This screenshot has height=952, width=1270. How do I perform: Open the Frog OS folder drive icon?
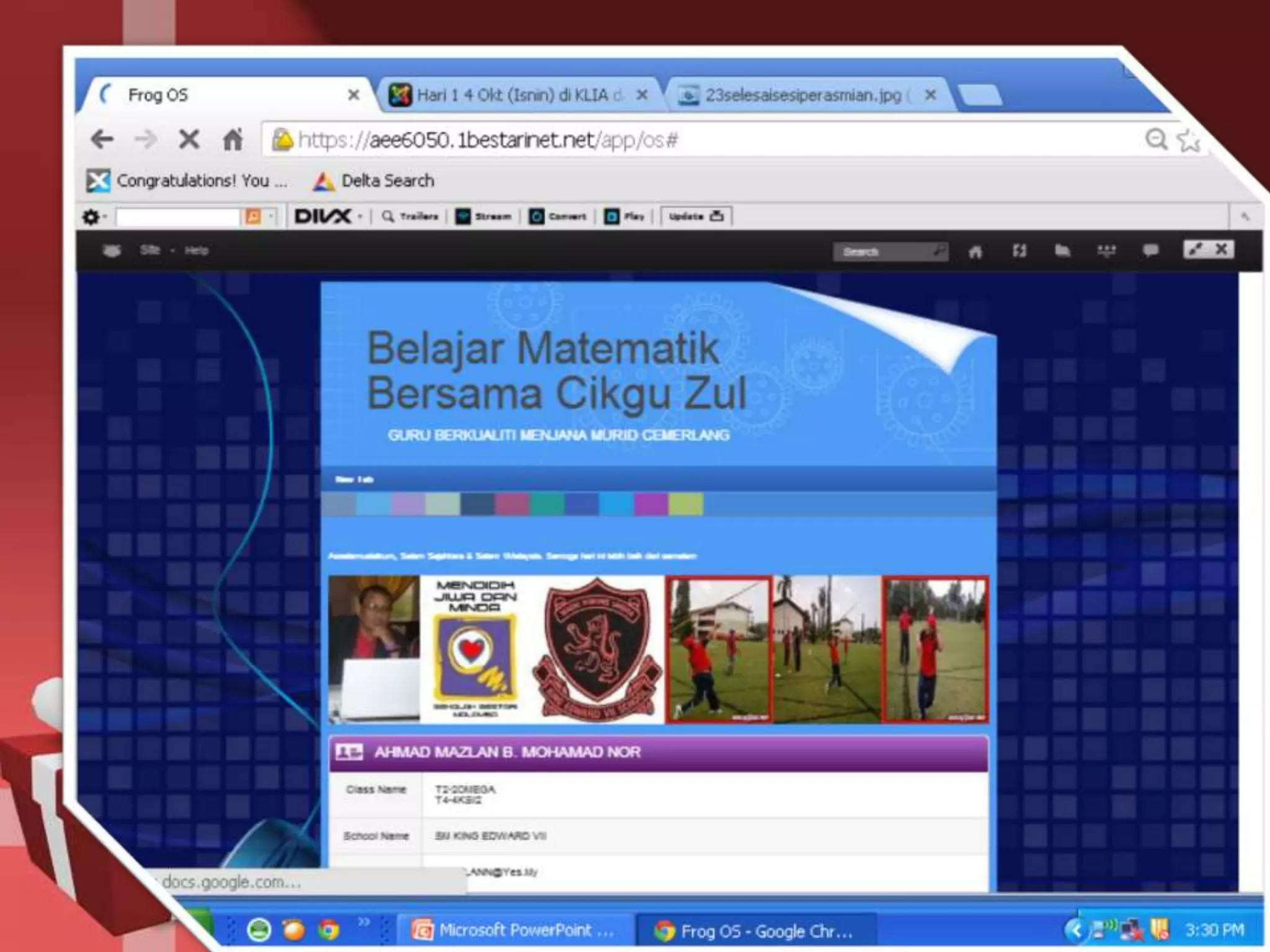pos(1062,250)
